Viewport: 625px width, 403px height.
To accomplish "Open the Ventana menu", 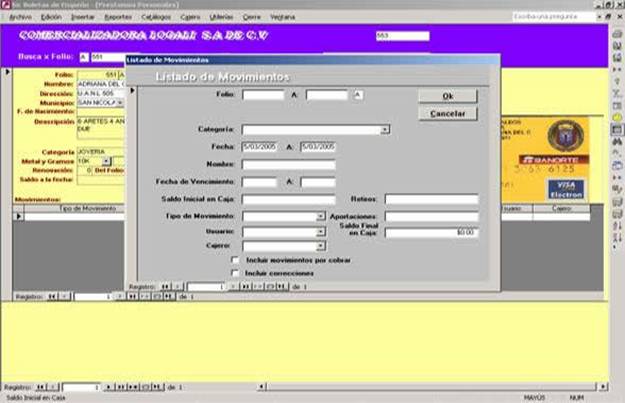I will pyautogui.click(x=283, y=17).
